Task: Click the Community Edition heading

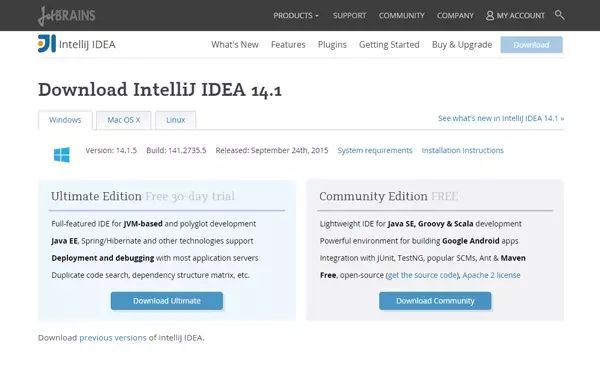Action: click(373, 196)
